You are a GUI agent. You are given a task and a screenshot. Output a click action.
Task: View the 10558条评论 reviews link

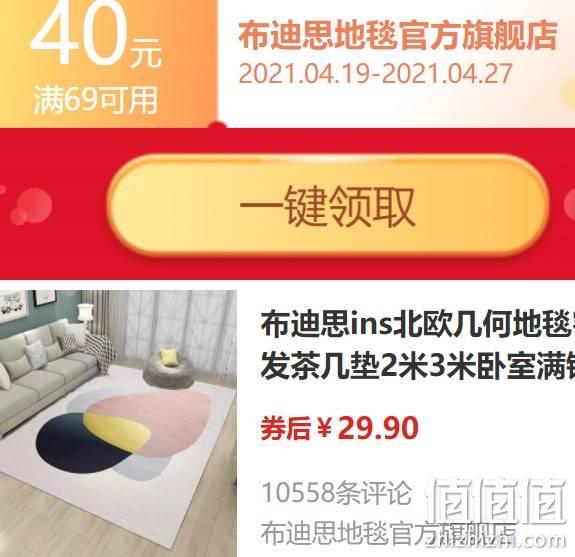click(337, 492)
